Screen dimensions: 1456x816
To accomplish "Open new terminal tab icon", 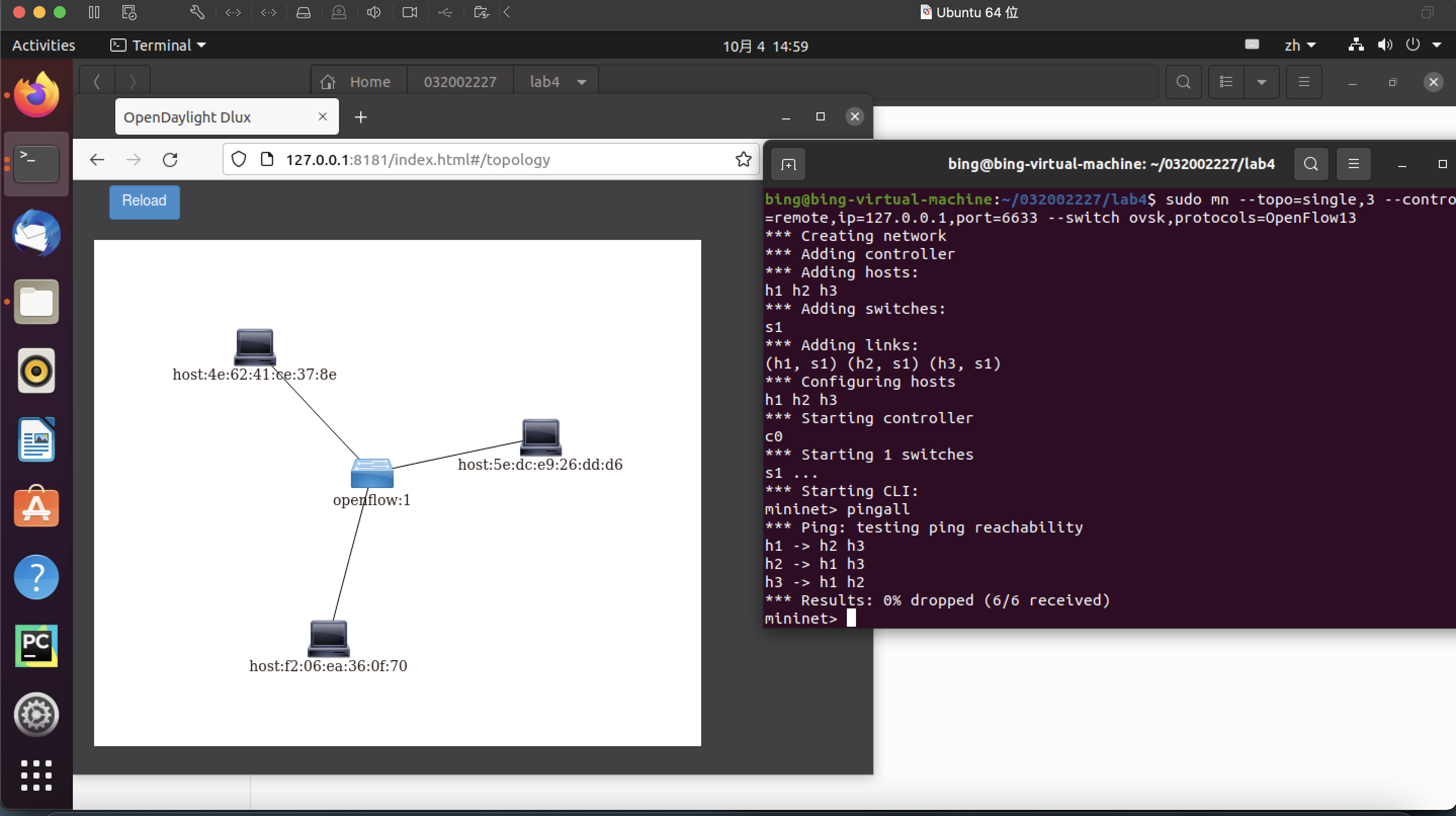I will [788, 165].
